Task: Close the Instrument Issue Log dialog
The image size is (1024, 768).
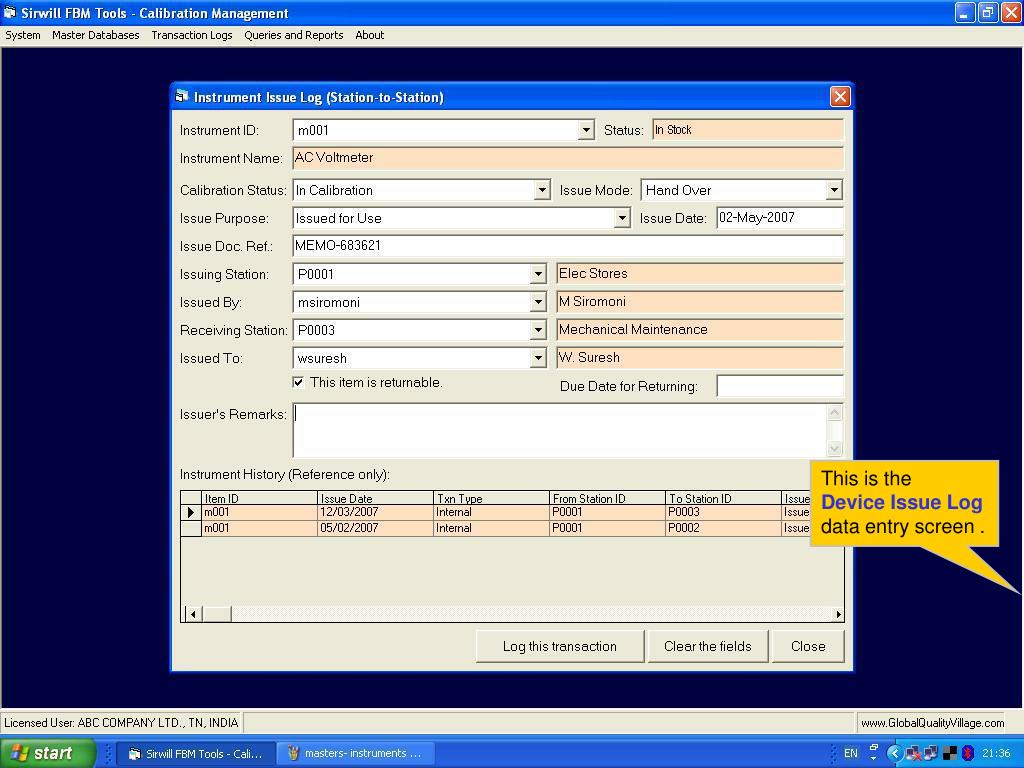Action: (840, 97)
